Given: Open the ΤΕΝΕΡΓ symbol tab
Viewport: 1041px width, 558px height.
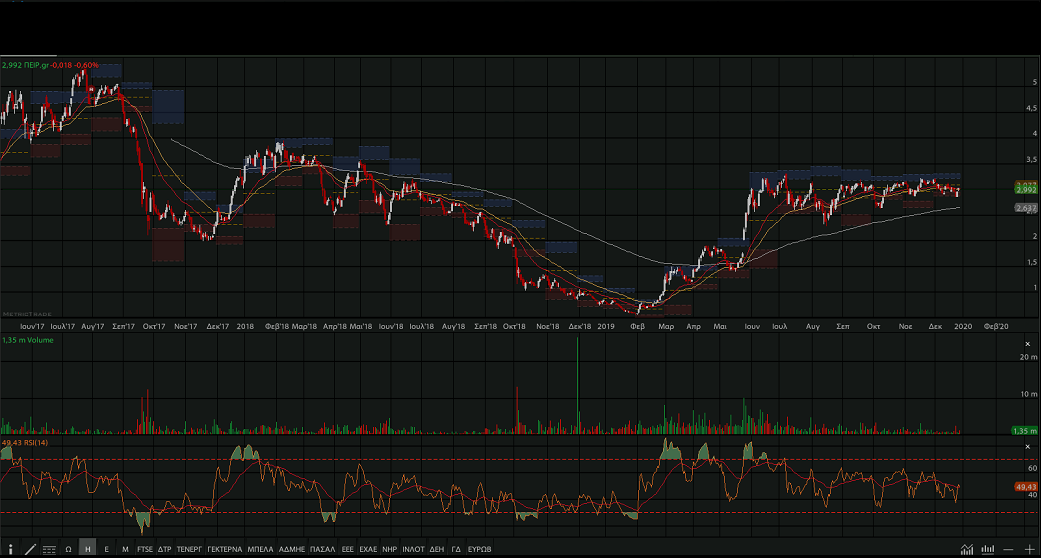Looking at the screenshot, I should coord(189,549).
